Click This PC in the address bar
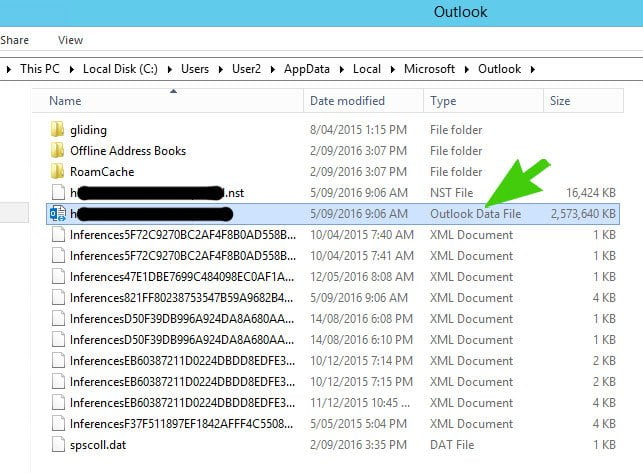 (40, 69)
